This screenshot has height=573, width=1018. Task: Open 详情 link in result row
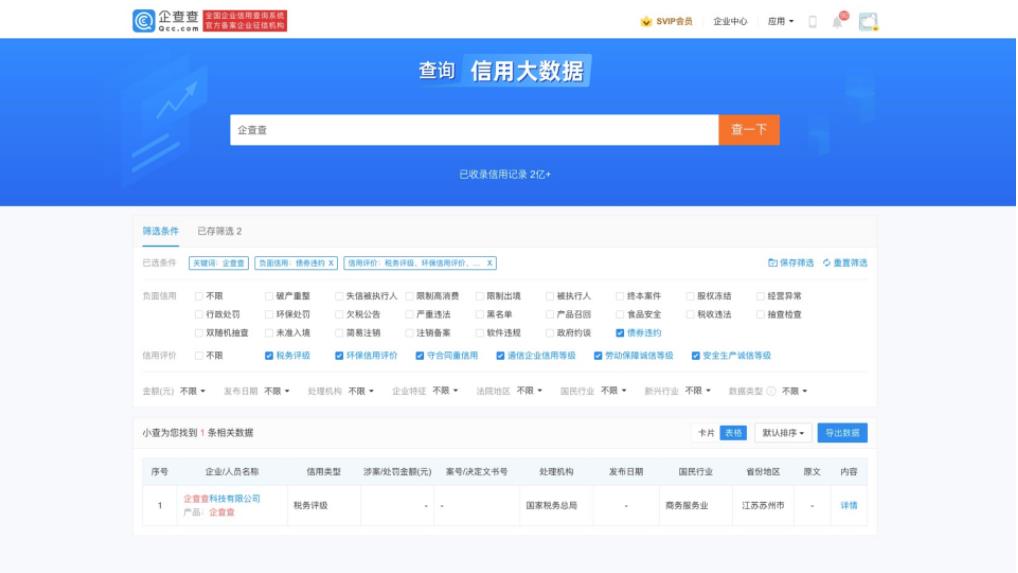849,506
